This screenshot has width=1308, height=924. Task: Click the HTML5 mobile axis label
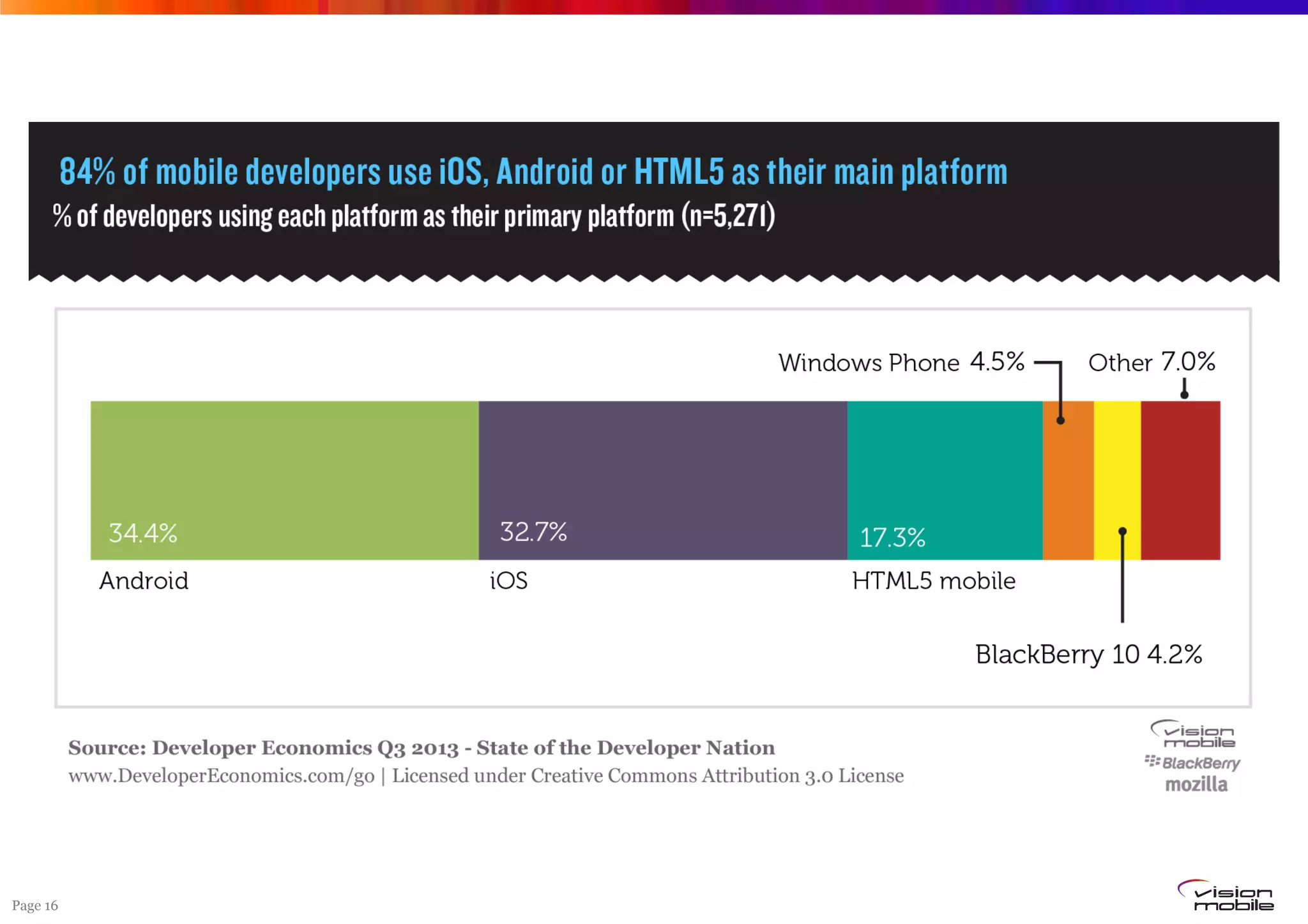(933, 581)
